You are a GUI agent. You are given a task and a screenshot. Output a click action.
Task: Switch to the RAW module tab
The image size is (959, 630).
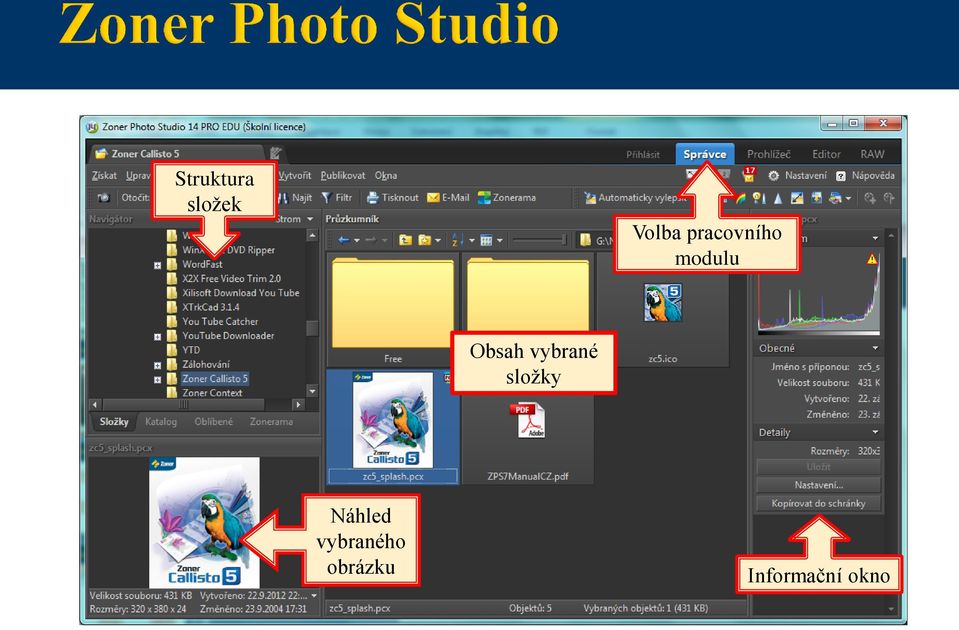[x=872, y=154]
